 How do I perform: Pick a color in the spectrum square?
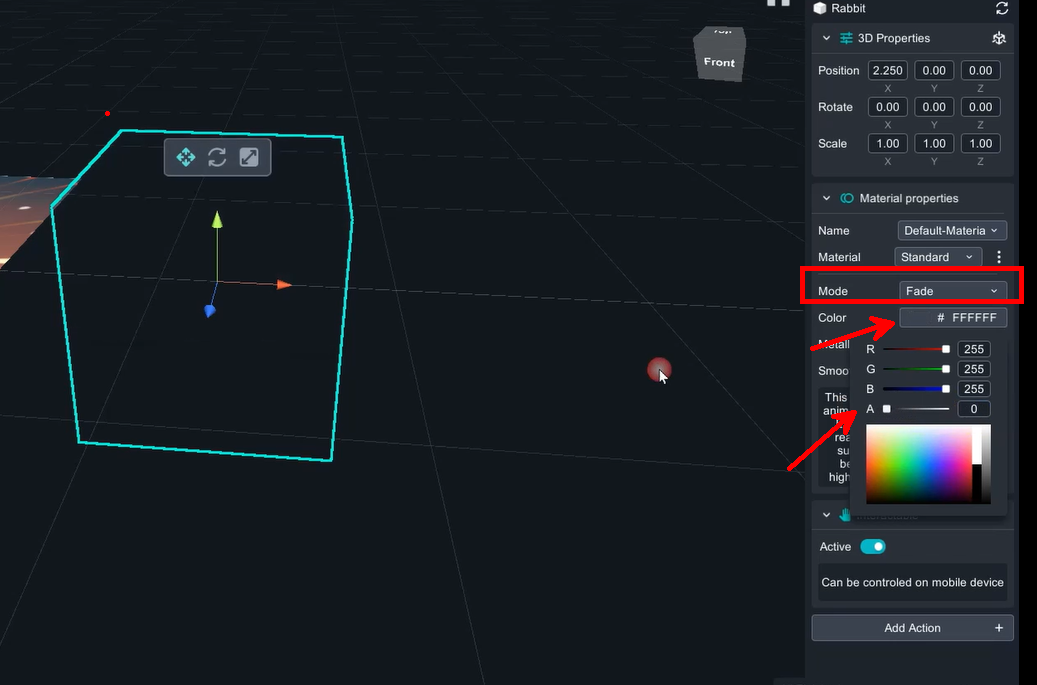pyautogui.click(x=918, y=464)
